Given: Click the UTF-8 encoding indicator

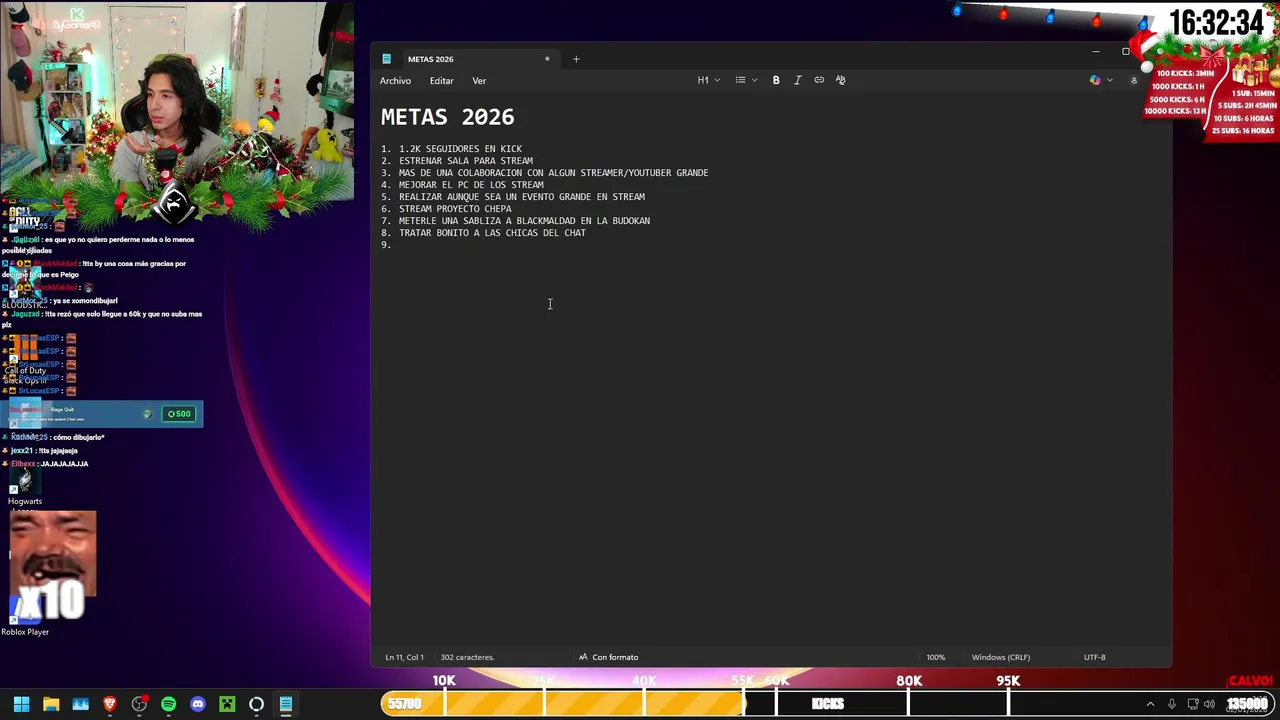Looking at the screenshot, I should [1094, 657].
